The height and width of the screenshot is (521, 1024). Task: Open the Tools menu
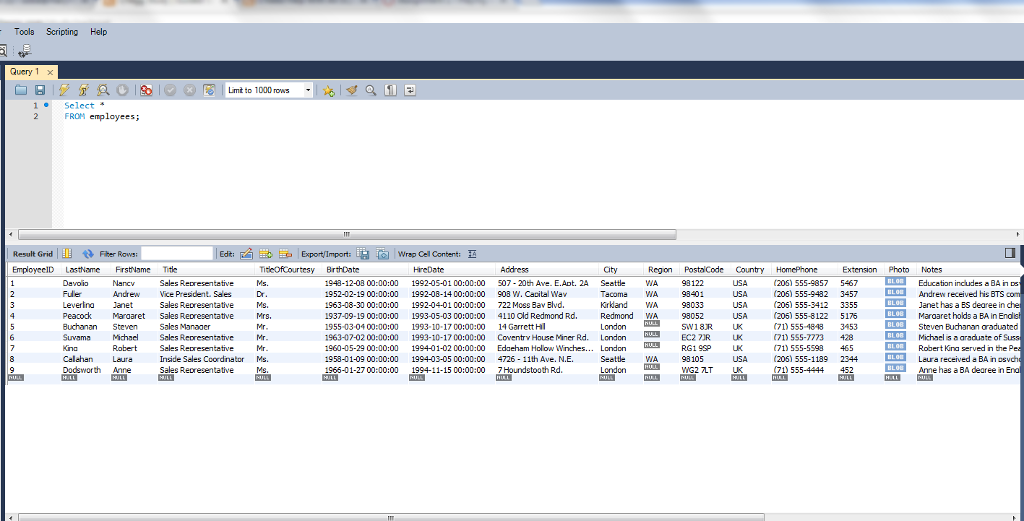24,31
